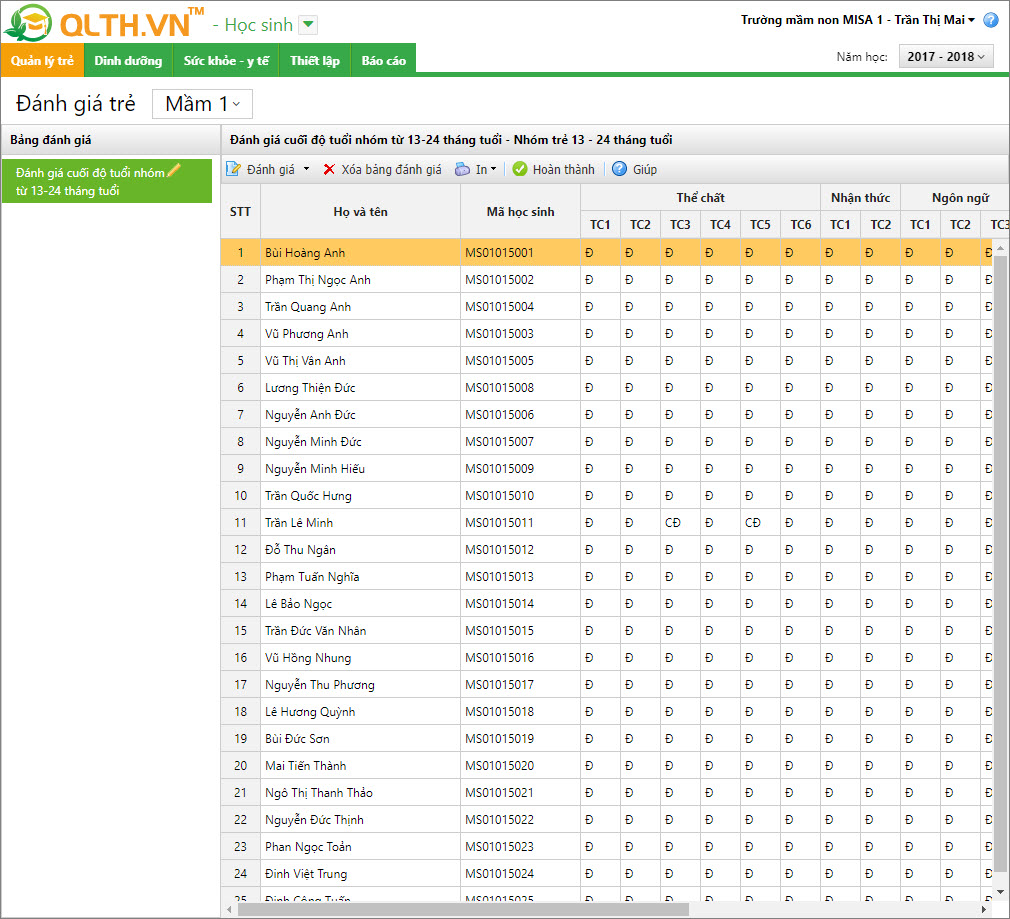The height and width of the screenshot is (919, 1010).
Task: Click the green Hoàn thành checkmark icon
Action: pos(520,169)
